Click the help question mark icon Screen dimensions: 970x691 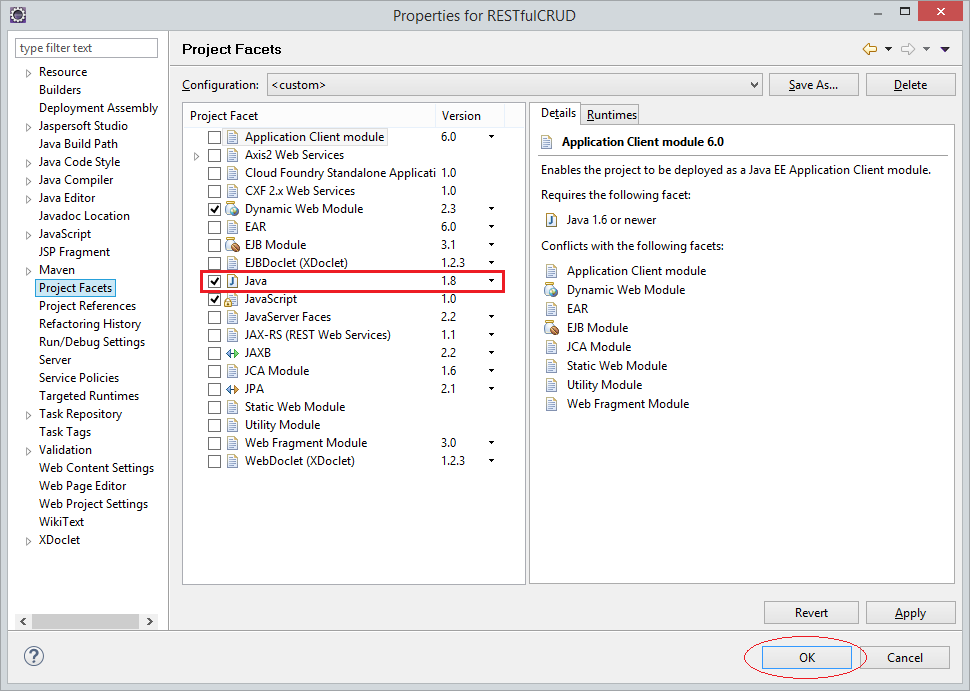point(34,656)
